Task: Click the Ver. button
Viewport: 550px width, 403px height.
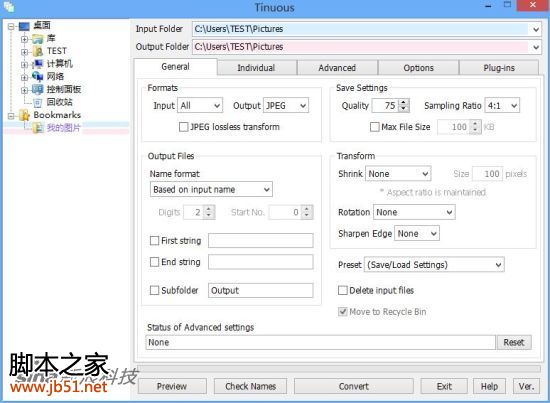Action: click(x=526, y=386)
